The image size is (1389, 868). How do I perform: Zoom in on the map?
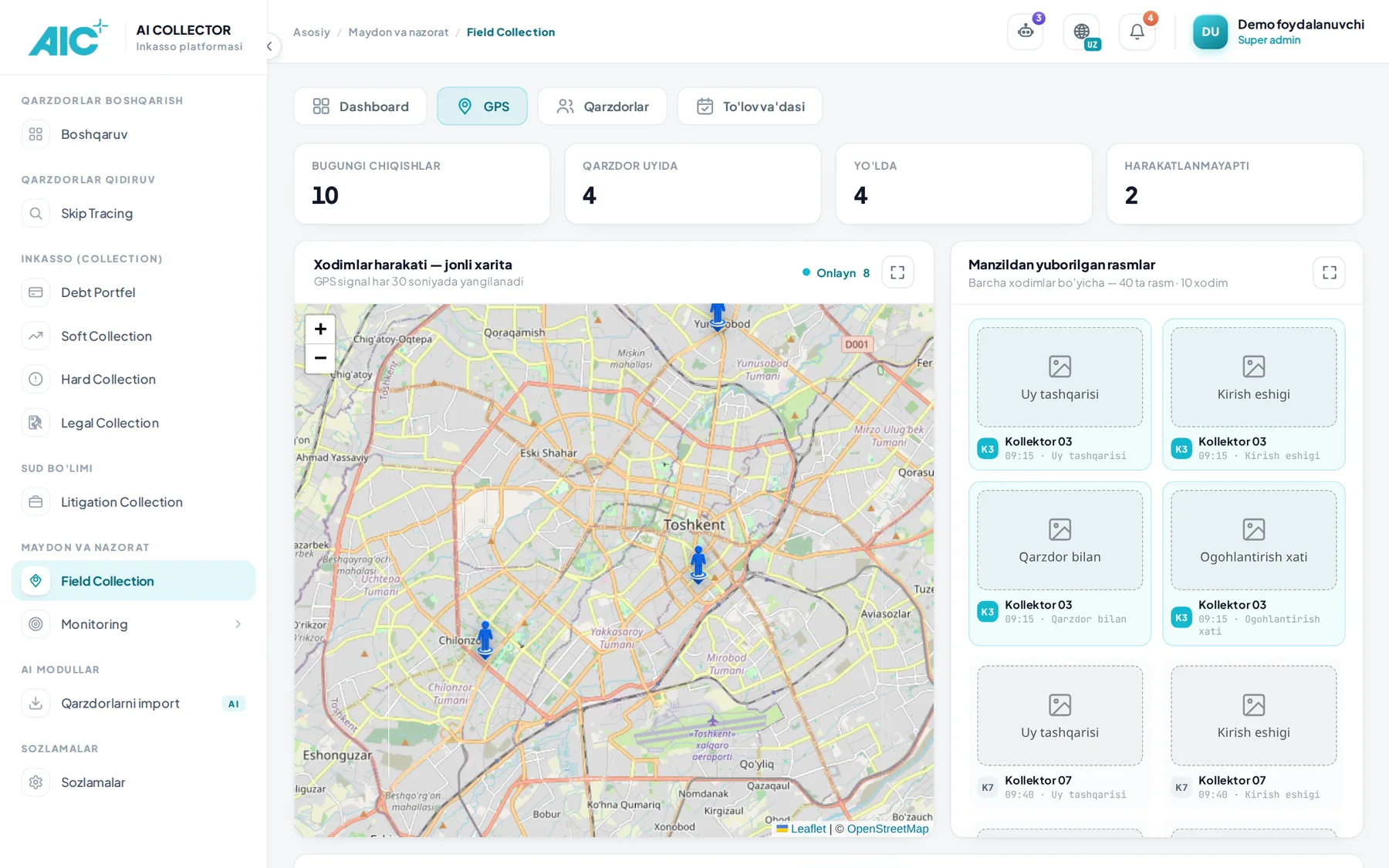click(320, 329)
